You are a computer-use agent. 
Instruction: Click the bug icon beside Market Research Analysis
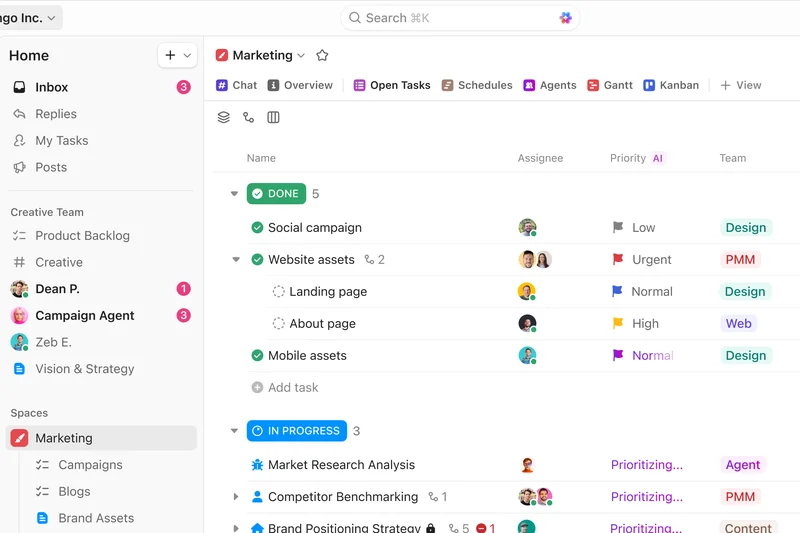click(x=257, y=465)
